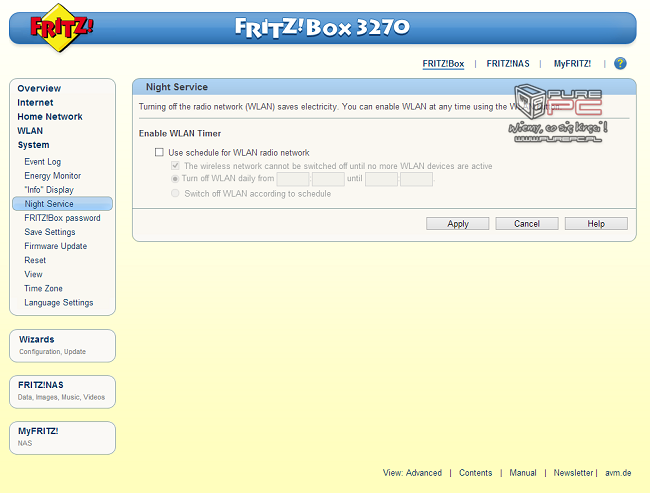The width and height of the screenshot is (650, 493).
Task: Open Event Log page
Action: click(42, 162)
